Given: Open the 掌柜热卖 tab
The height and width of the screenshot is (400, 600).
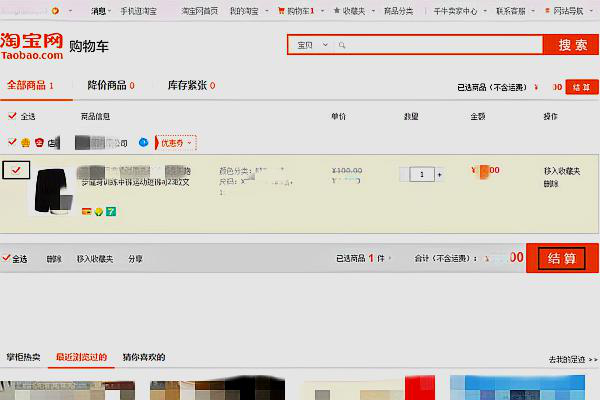Looking at the screenshot, I should click(x=23, y=357).
